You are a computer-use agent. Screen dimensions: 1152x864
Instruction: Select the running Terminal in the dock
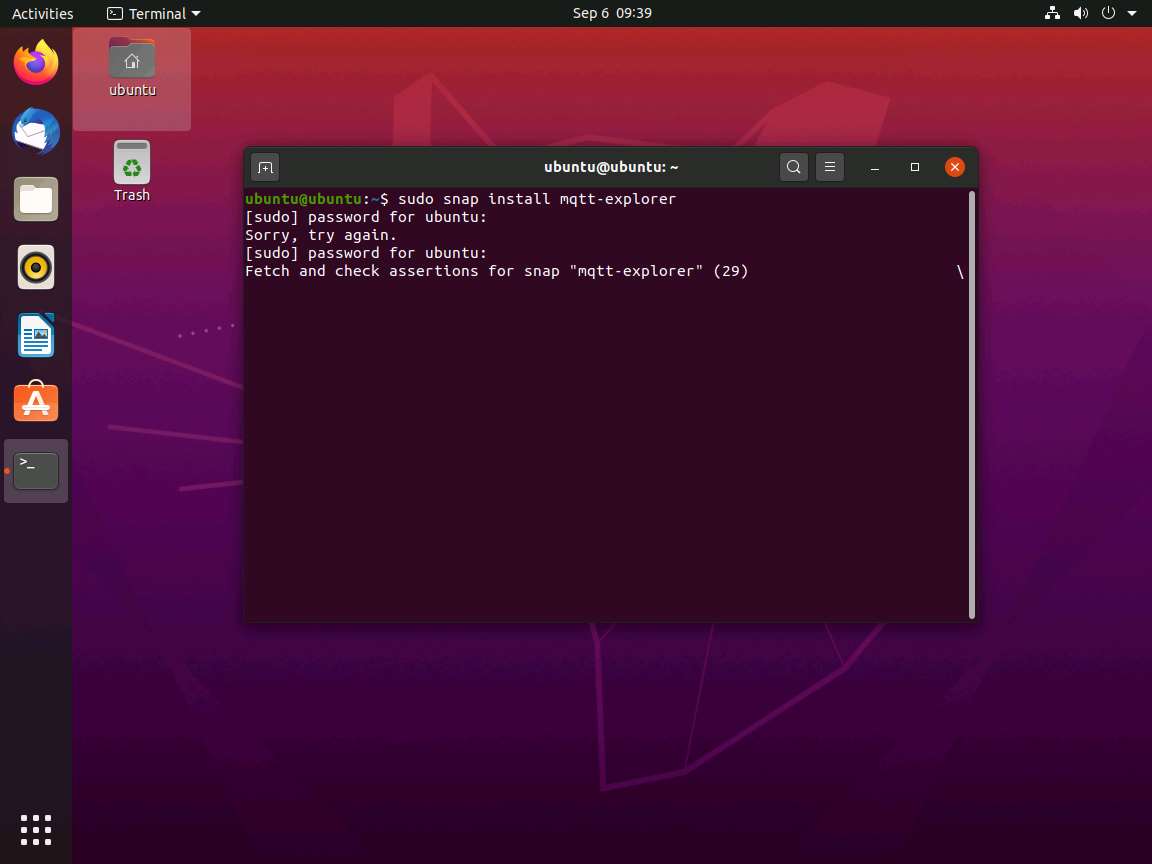pyautogui.click(x=36, y=470)
